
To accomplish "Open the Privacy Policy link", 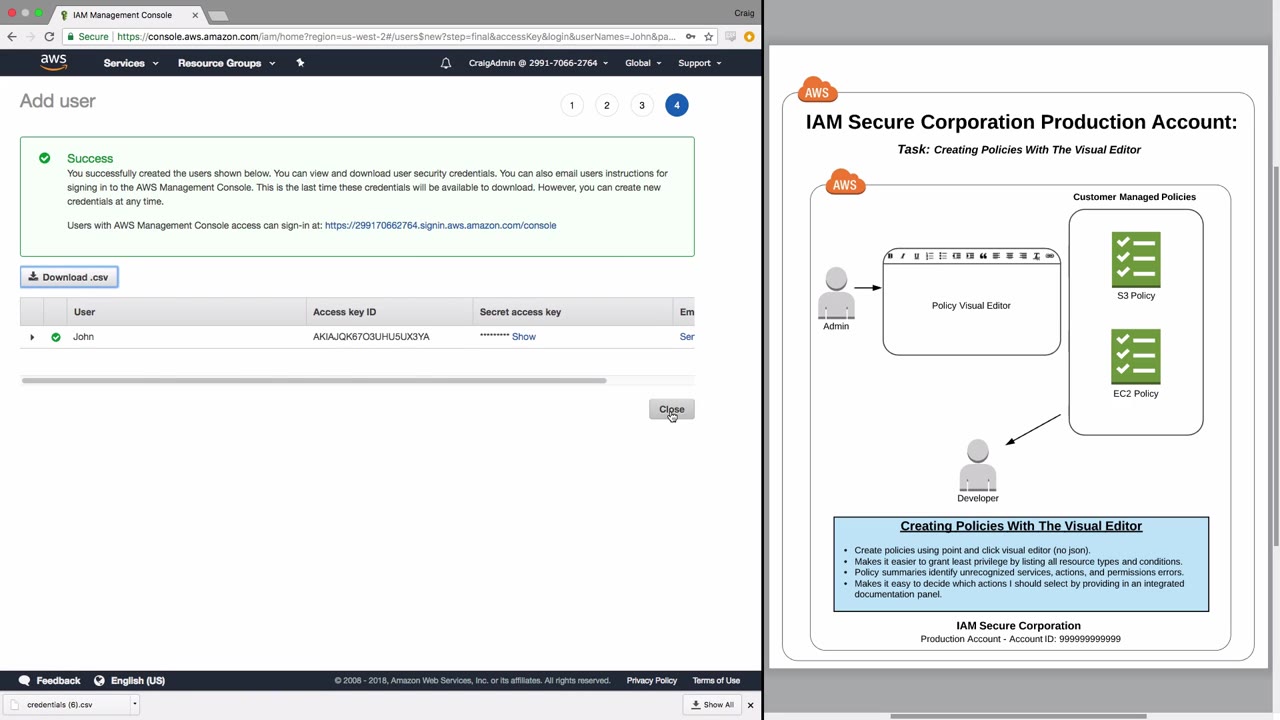I will click(x=652, y=681).
